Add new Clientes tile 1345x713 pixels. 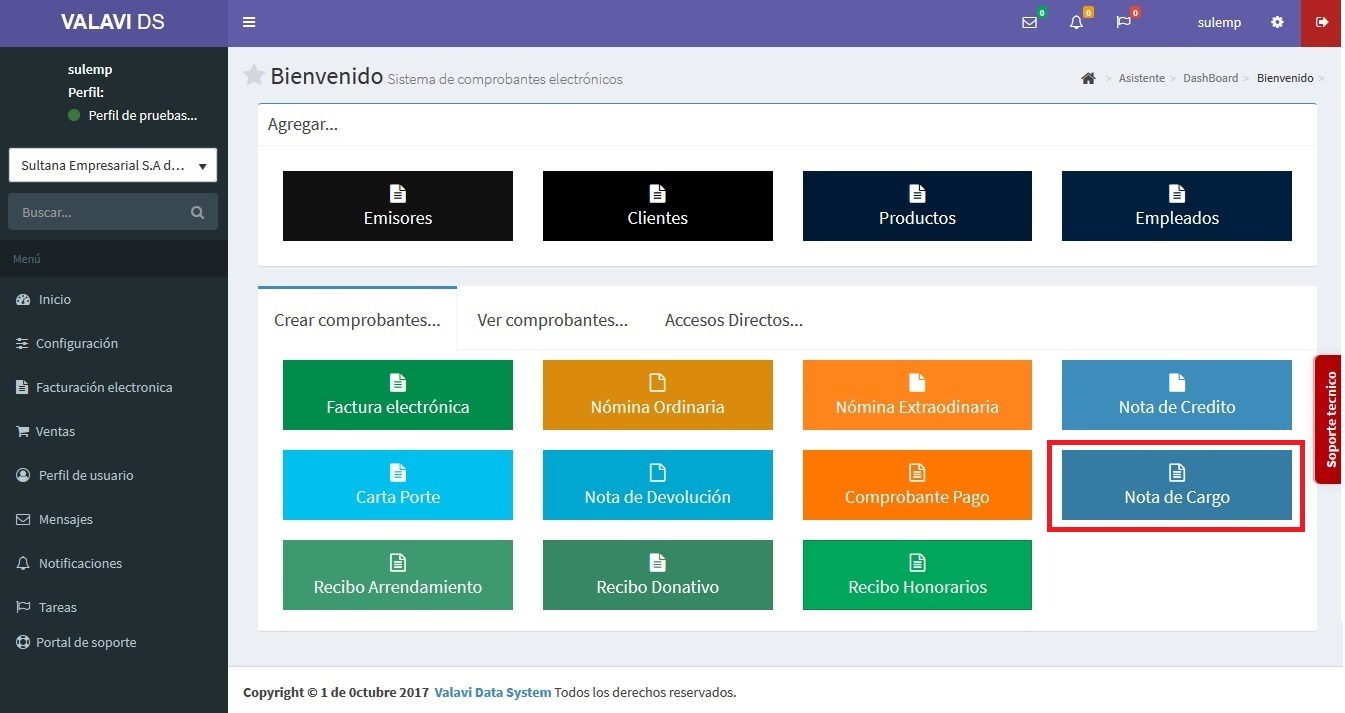point(657,206)
